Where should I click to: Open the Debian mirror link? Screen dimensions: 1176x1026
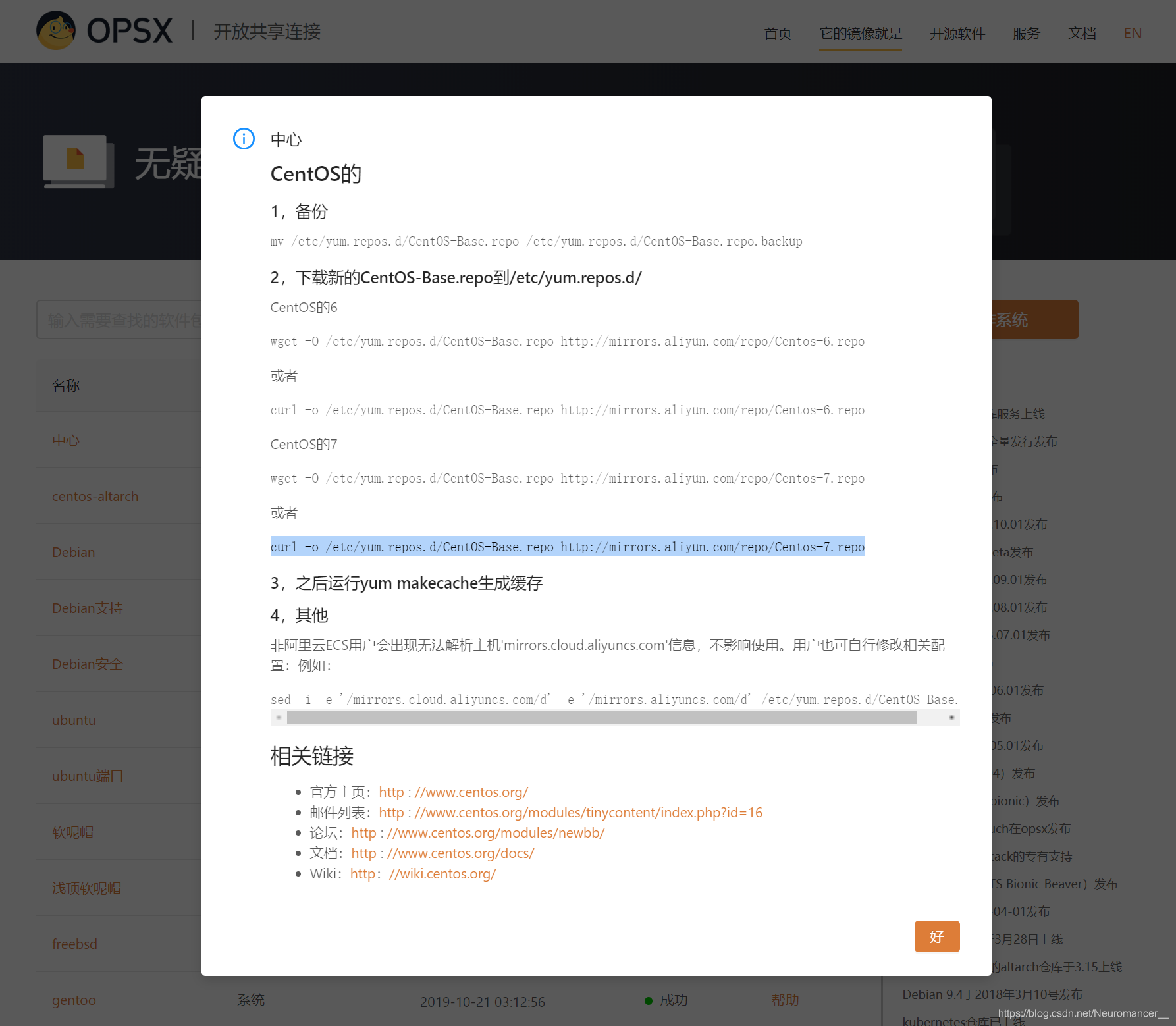click(x=74, y=552)
